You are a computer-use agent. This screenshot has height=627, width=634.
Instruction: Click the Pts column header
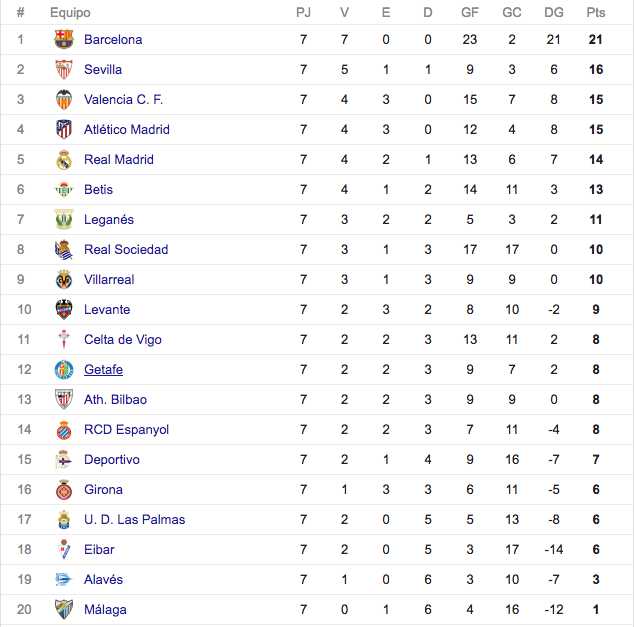596,13
